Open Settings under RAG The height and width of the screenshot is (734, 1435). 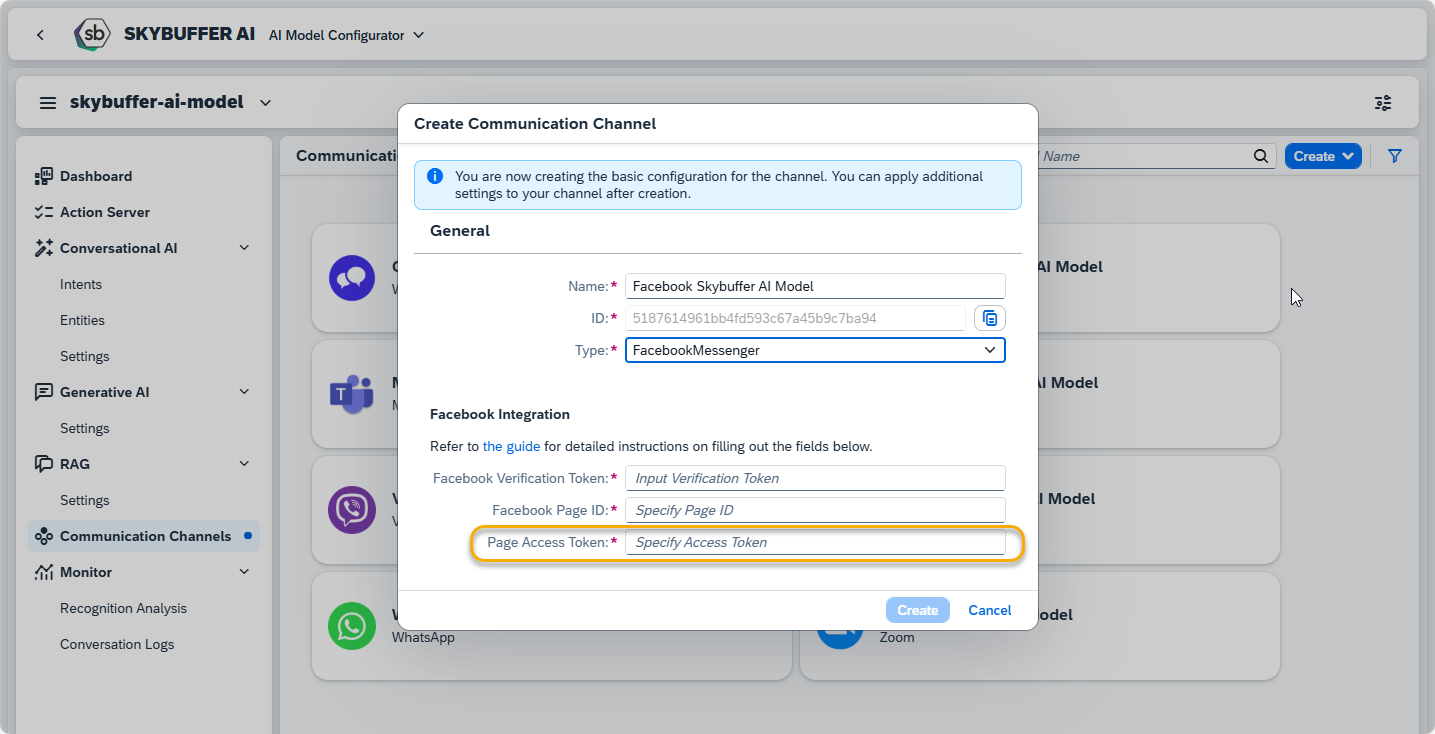(x=85, y=500)
